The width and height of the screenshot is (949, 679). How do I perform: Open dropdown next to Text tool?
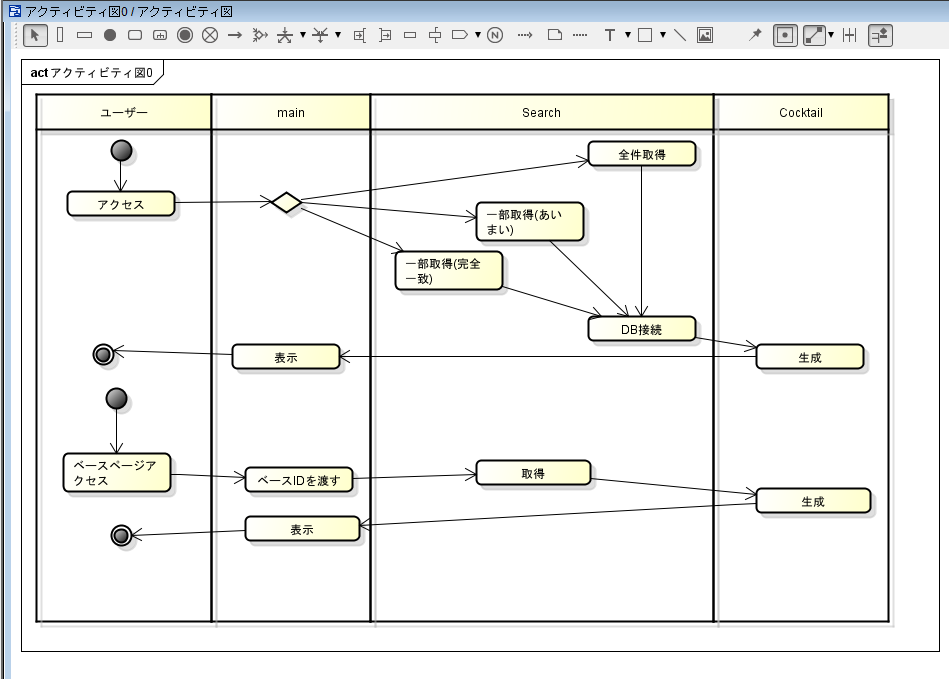pos(627,35)
